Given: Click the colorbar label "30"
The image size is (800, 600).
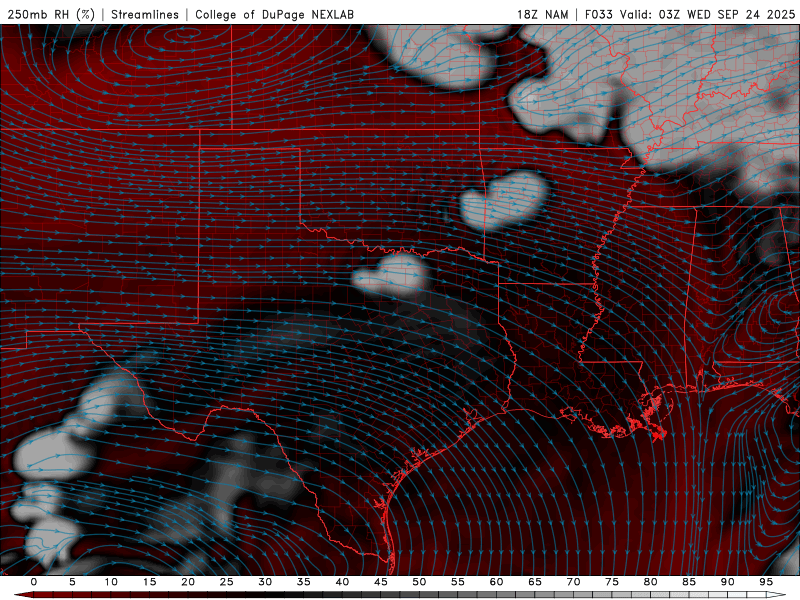Looking at the screenshot, I should [265, 582].
